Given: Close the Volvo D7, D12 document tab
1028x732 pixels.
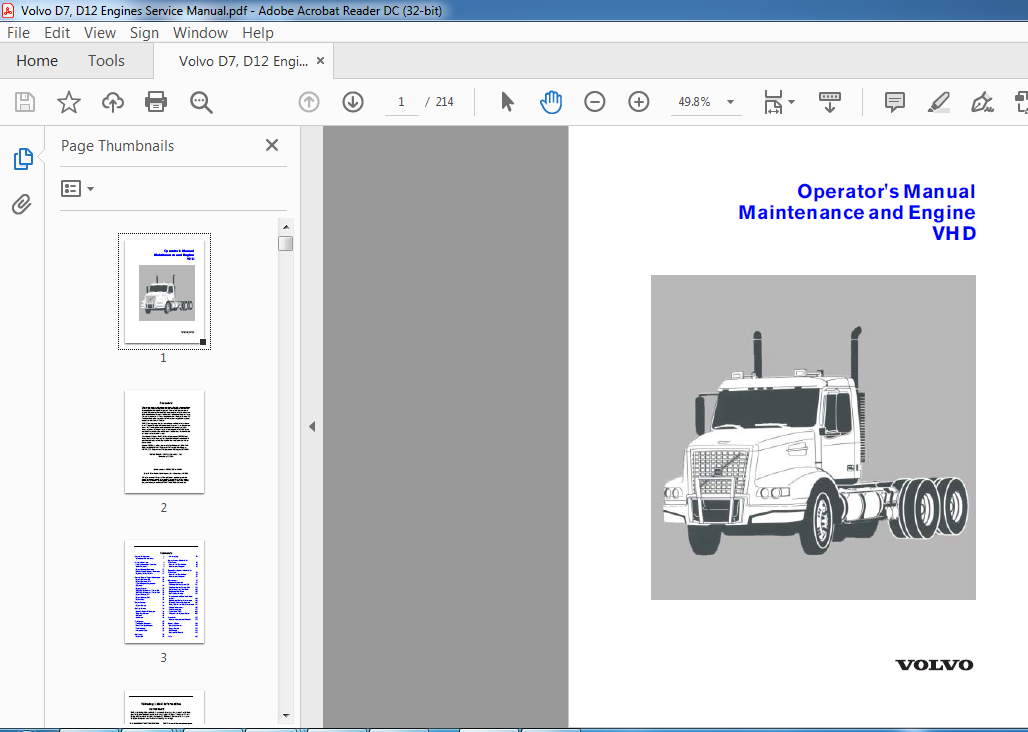Looking at the screenshot, I should click(x=321, y=60).
